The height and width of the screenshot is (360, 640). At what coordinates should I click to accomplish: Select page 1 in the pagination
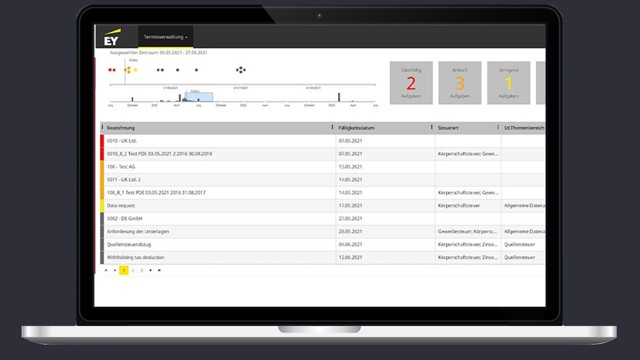tap(124, 270)
